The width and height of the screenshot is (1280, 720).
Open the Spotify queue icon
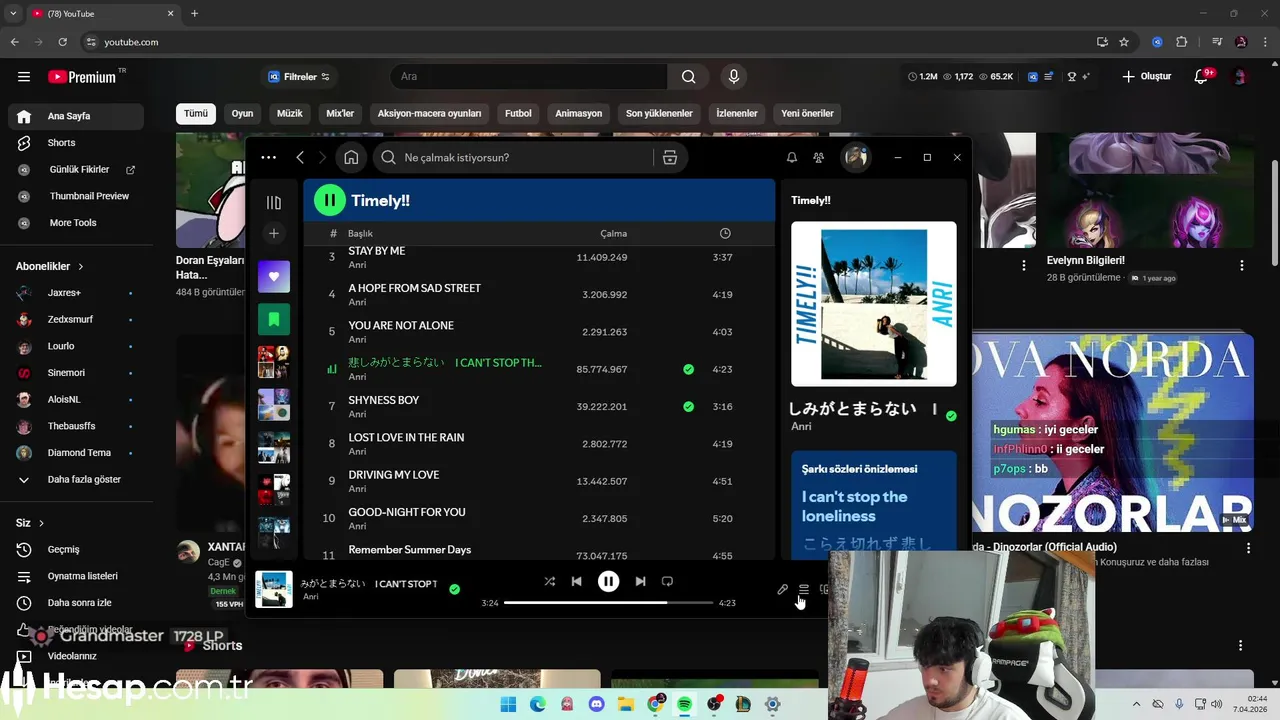(803, 590)
